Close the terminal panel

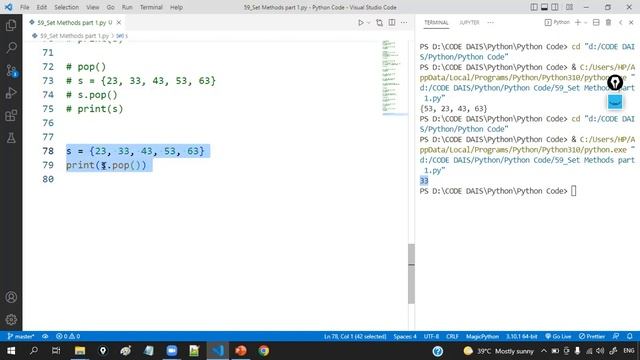coord(631,22)
